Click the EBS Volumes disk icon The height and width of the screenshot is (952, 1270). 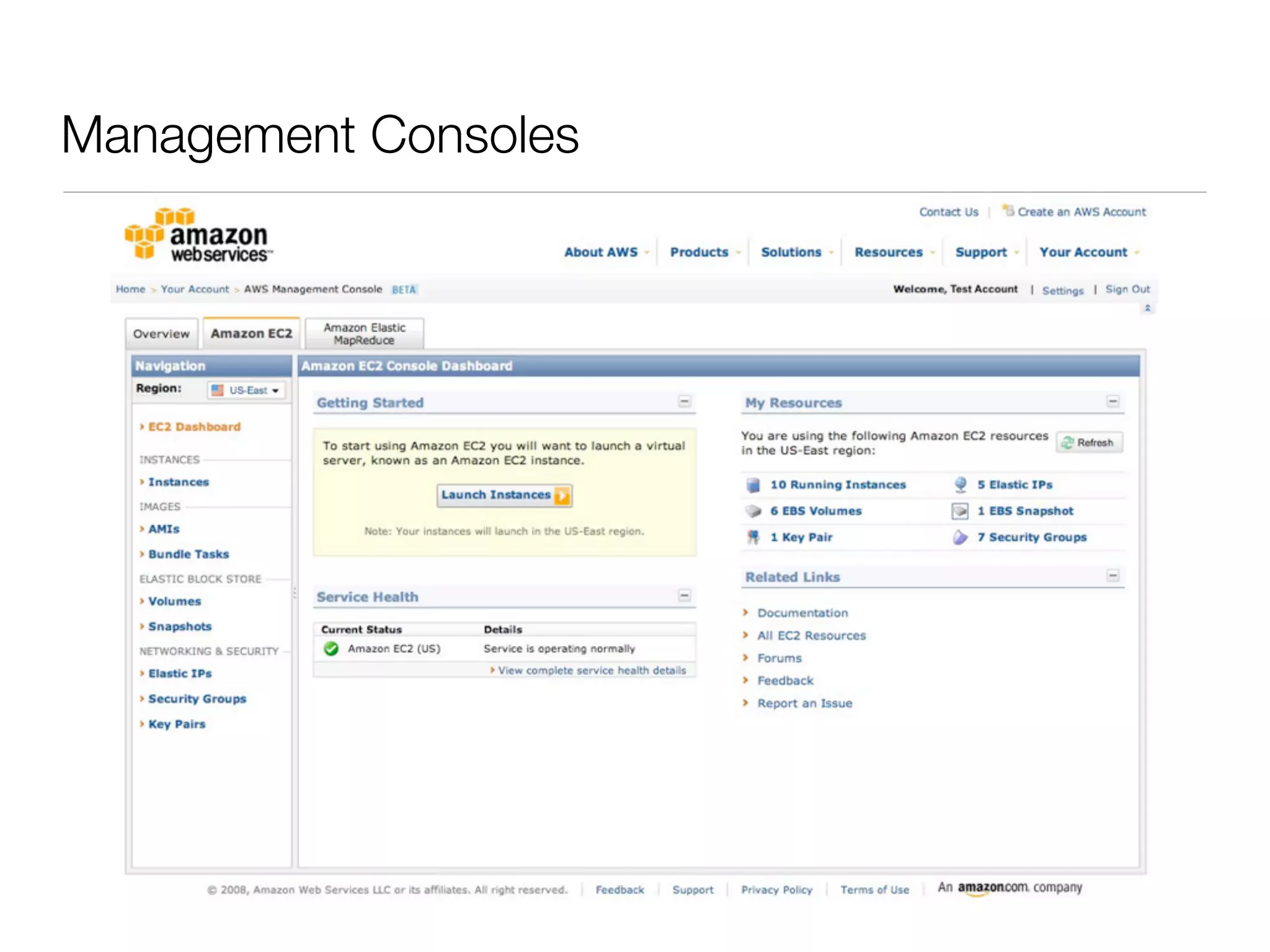click(753, 511)
